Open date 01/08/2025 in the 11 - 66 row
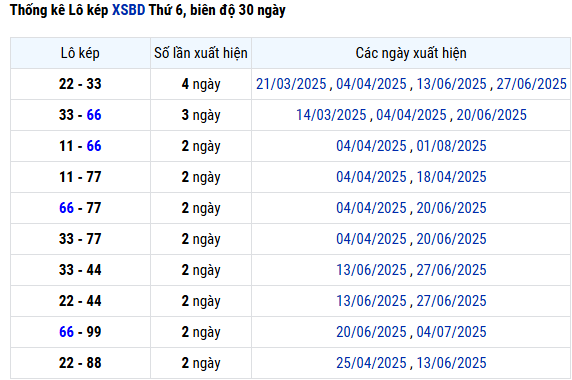Viewport: 572px width, 380px height. (x=451, y=146)
